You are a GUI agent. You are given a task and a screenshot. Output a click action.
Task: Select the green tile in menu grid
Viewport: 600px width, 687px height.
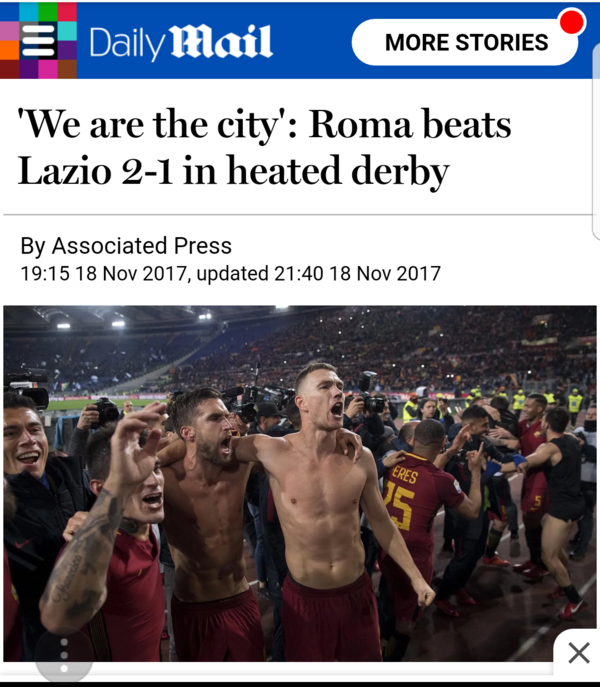click(48, 12)
